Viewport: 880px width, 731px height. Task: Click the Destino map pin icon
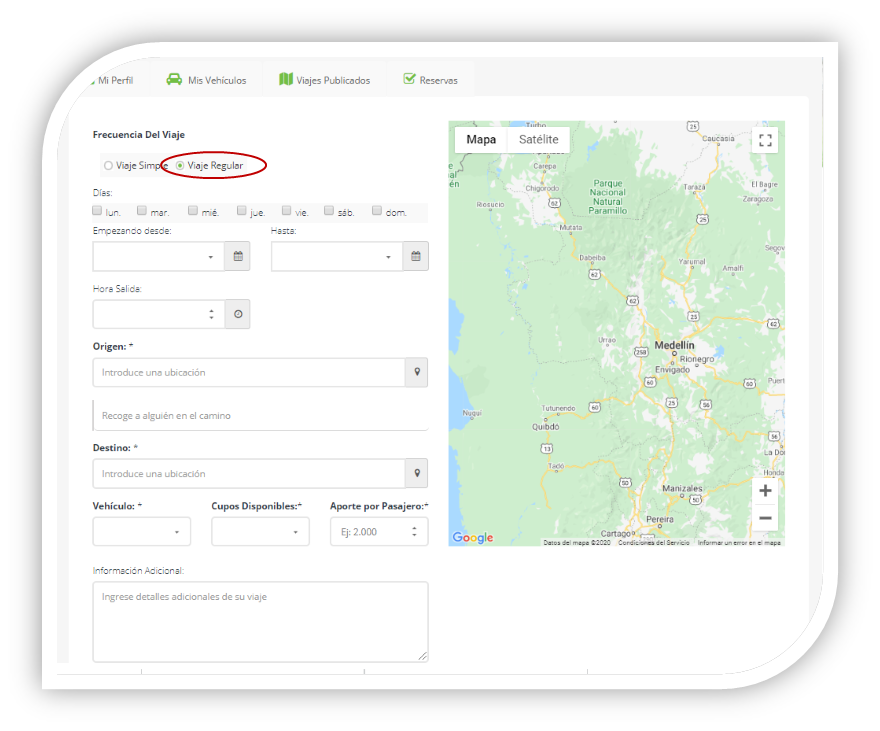[x=417, y=473]
